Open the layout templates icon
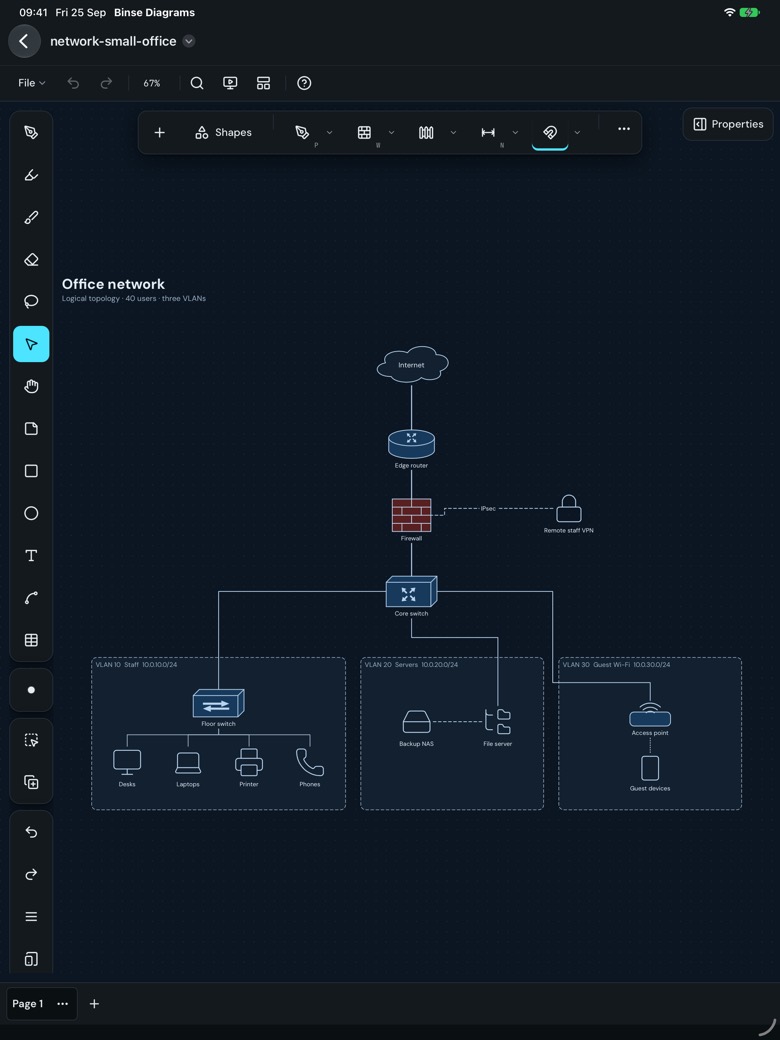This screenshot has width=780, height=1040. [x=263, y=83]
